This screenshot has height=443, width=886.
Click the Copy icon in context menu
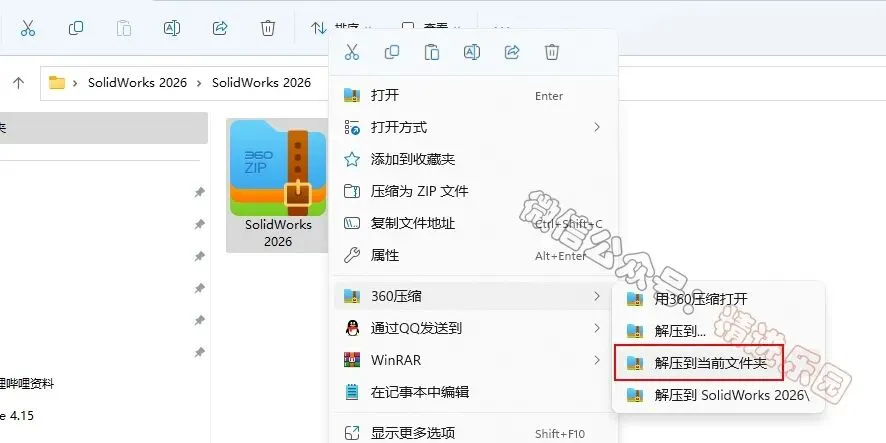[392, 53]
